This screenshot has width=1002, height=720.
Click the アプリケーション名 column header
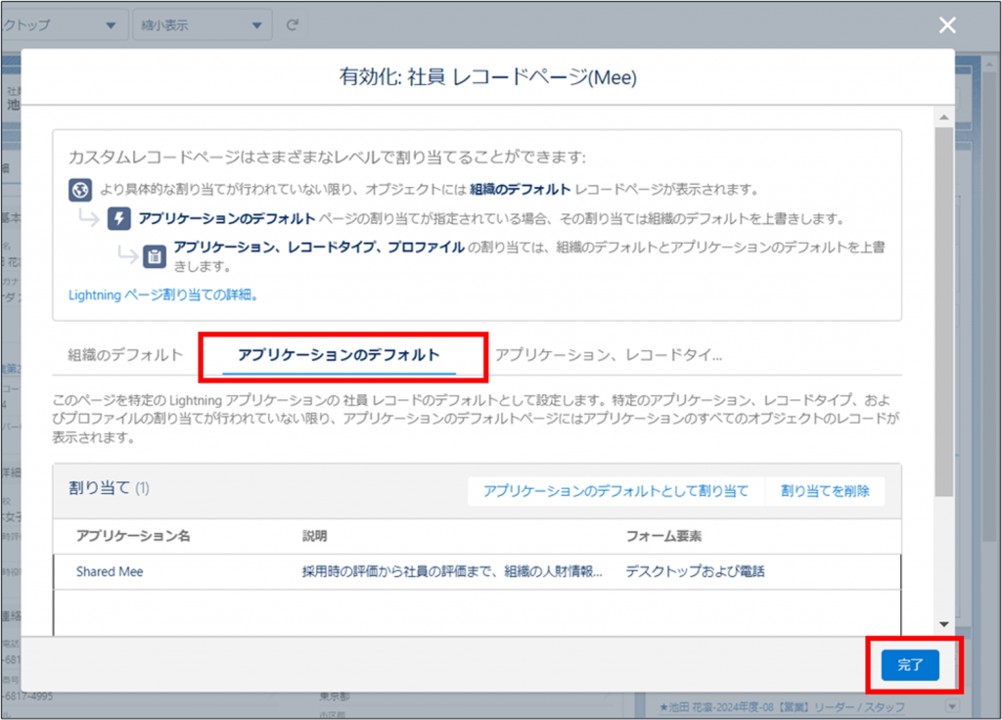pyautogui.click(x=133, y=536)
